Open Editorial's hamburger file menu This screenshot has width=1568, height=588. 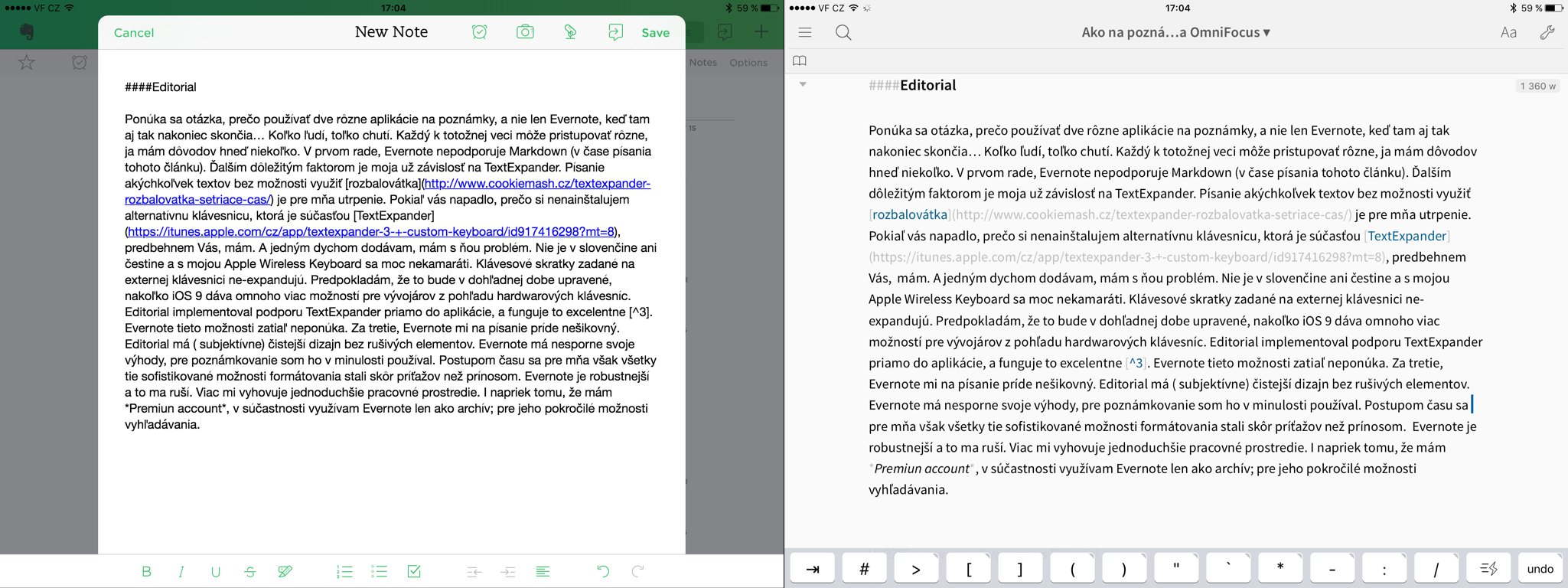(x=805, y=32)
